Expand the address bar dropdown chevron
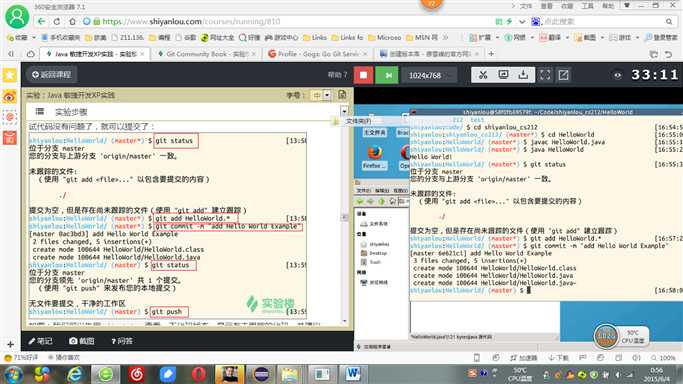Viewport: 683px width, 384px height. coord(522,21)
